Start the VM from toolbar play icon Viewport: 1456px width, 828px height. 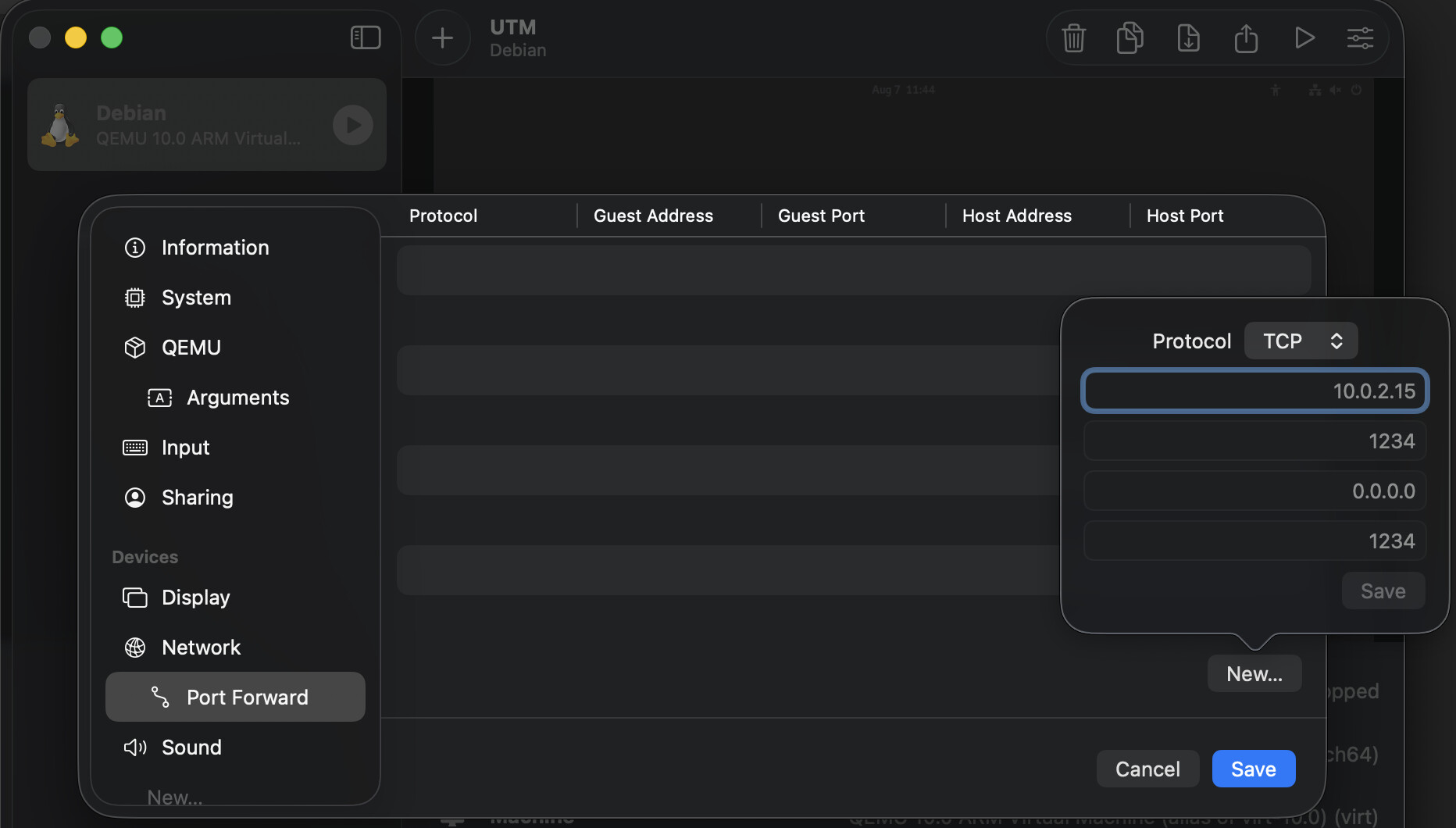[x=1304, y=37]
